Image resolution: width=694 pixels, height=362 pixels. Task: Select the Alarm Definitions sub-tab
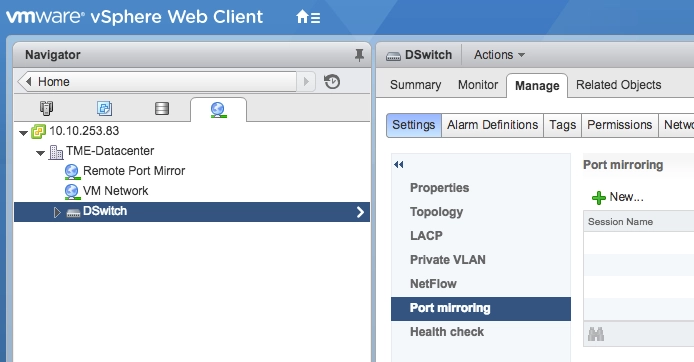click(x=492, y=125)
